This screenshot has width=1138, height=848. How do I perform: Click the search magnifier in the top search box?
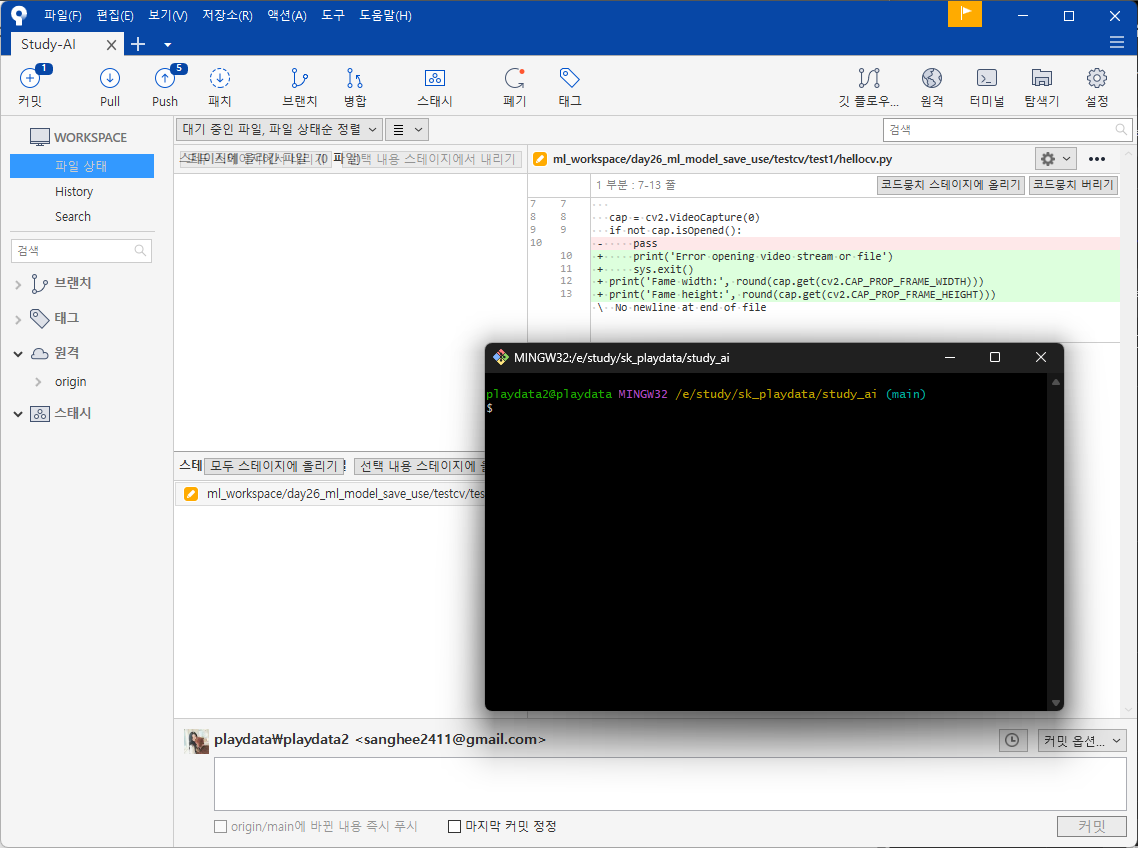point(1121,130)
